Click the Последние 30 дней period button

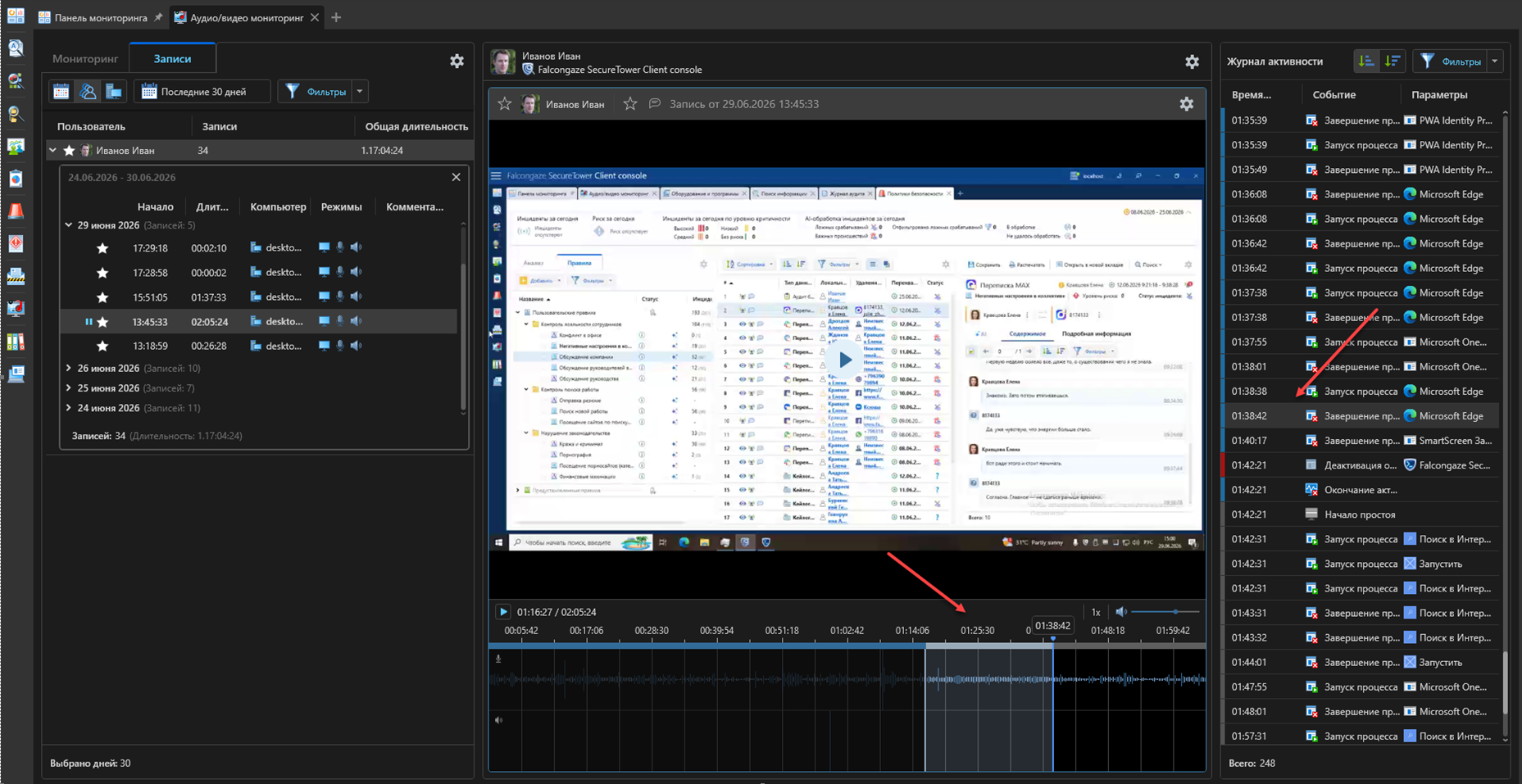(202, 92)
